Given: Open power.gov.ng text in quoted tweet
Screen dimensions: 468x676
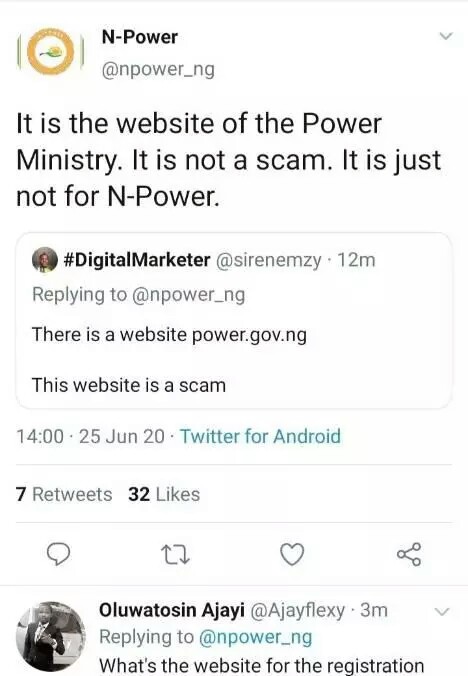Looking at the screenshot, I should (x=249, y=335).
